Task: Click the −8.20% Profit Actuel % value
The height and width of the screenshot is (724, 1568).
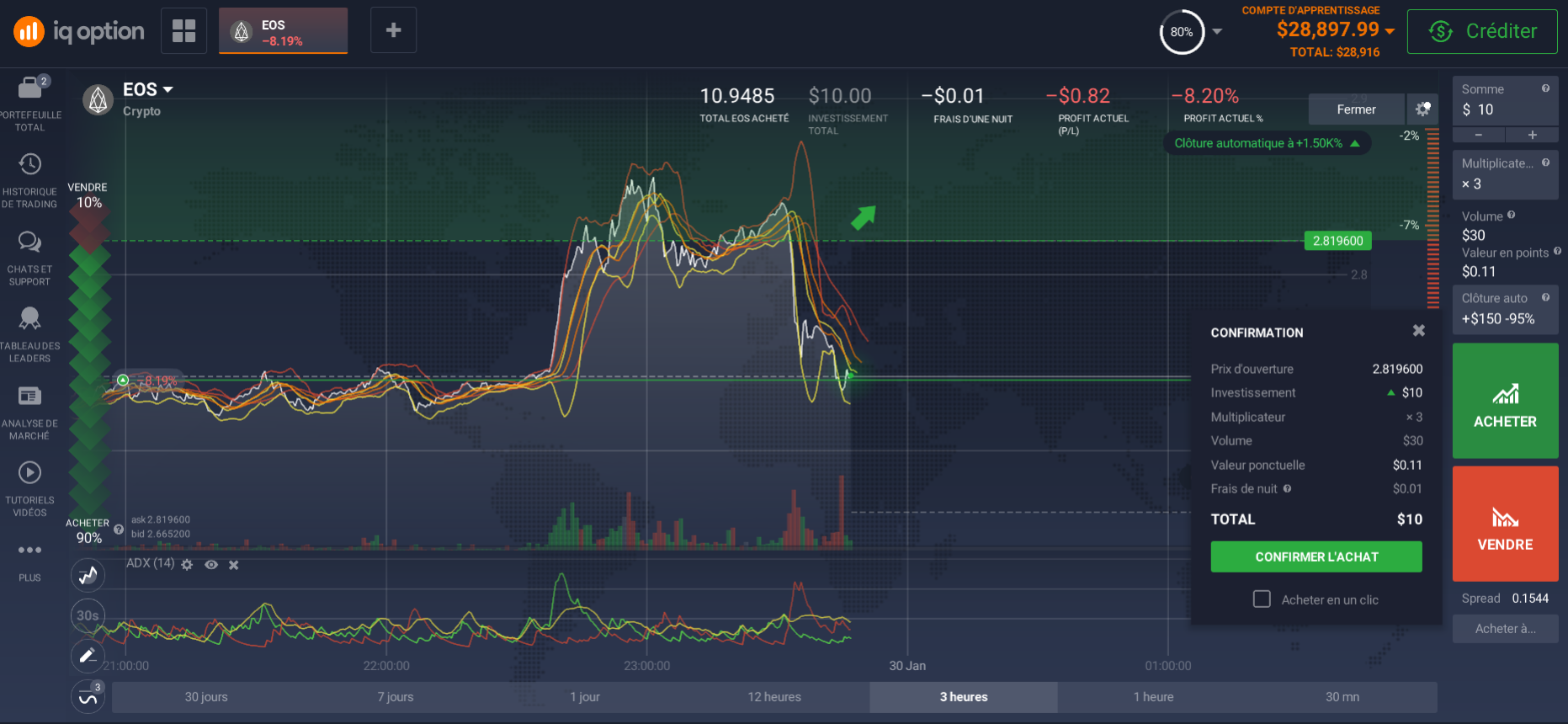Action: [1205, 96]
